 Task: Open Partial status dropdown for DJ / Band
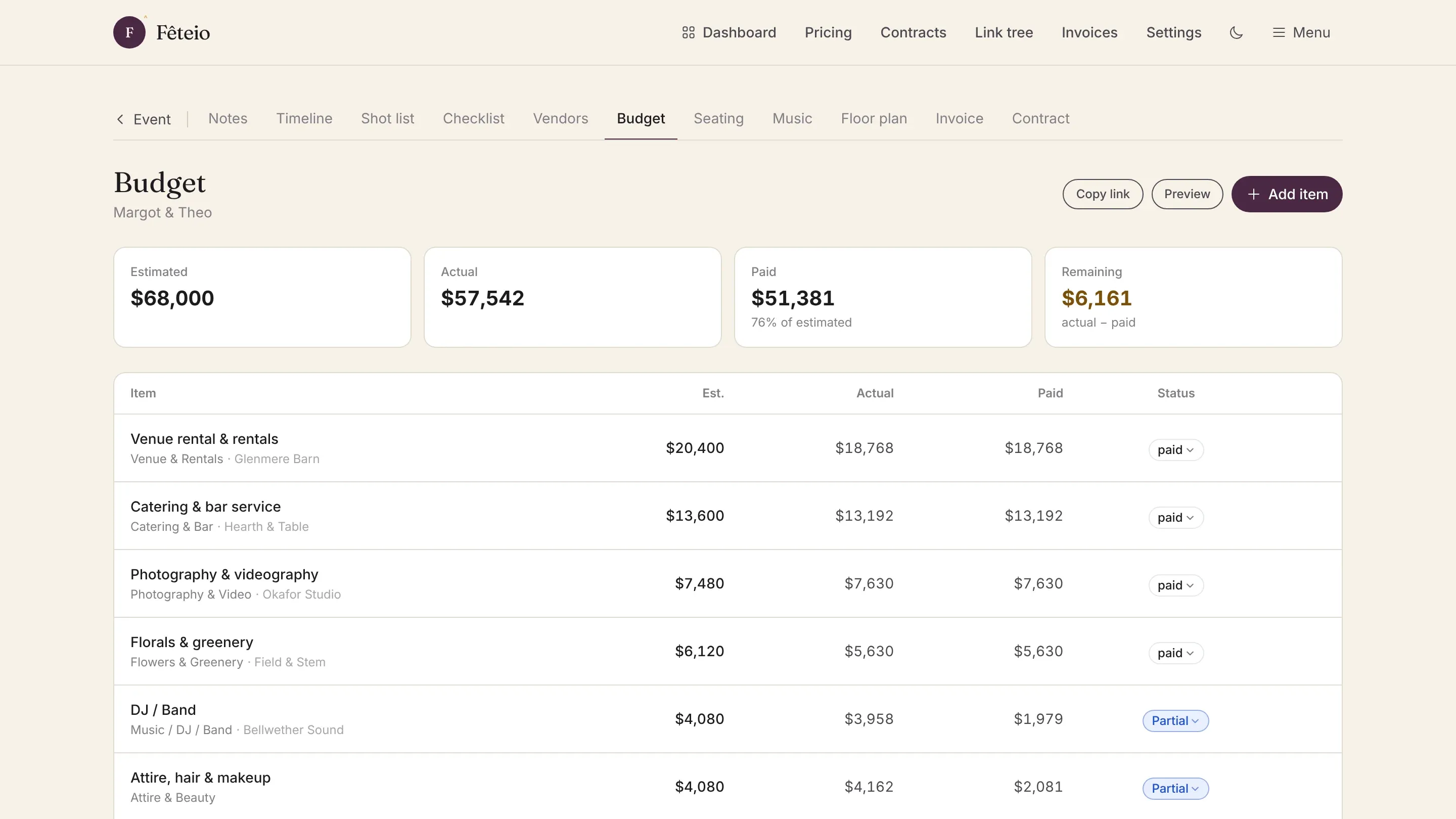coord(1175,721)
